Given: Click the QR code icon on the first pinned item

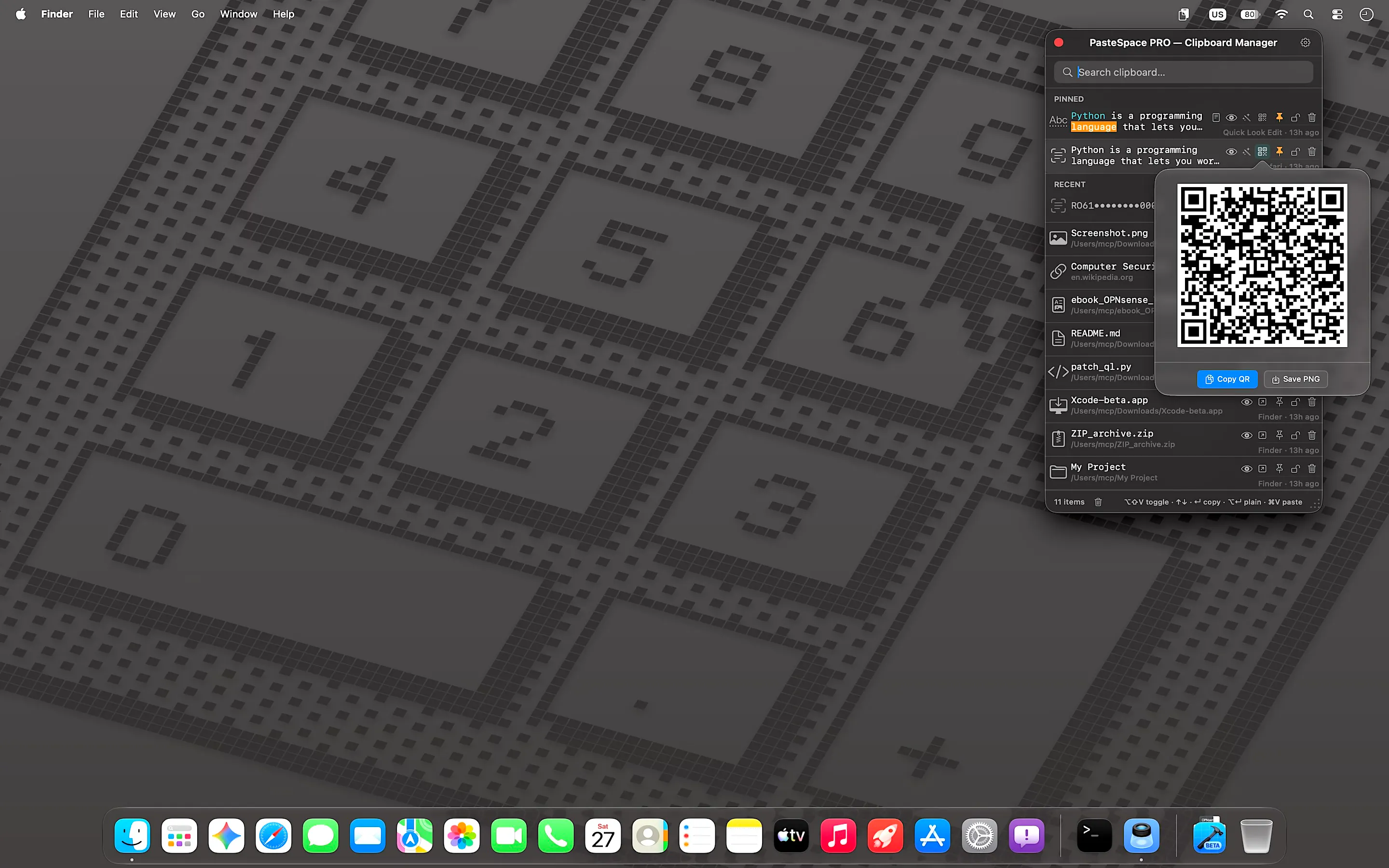Looking at the screenshot, I should point(1262,117).
